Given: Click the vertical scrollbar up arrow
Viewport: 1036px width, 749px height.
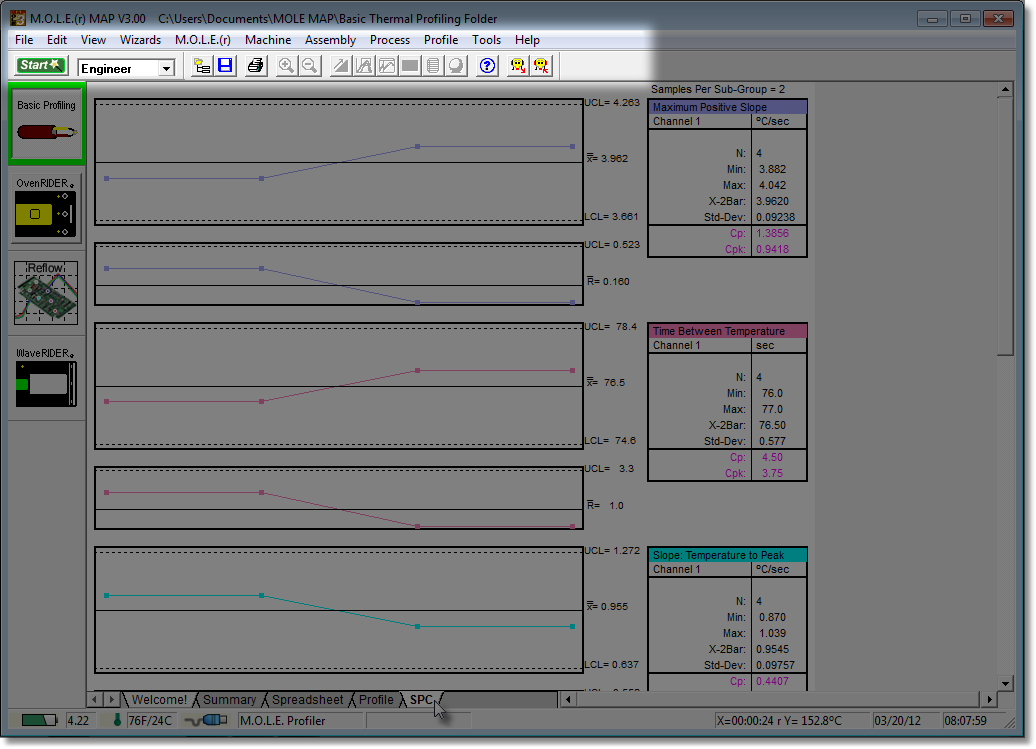Looking at the screenshot, I should [1005, 89].
